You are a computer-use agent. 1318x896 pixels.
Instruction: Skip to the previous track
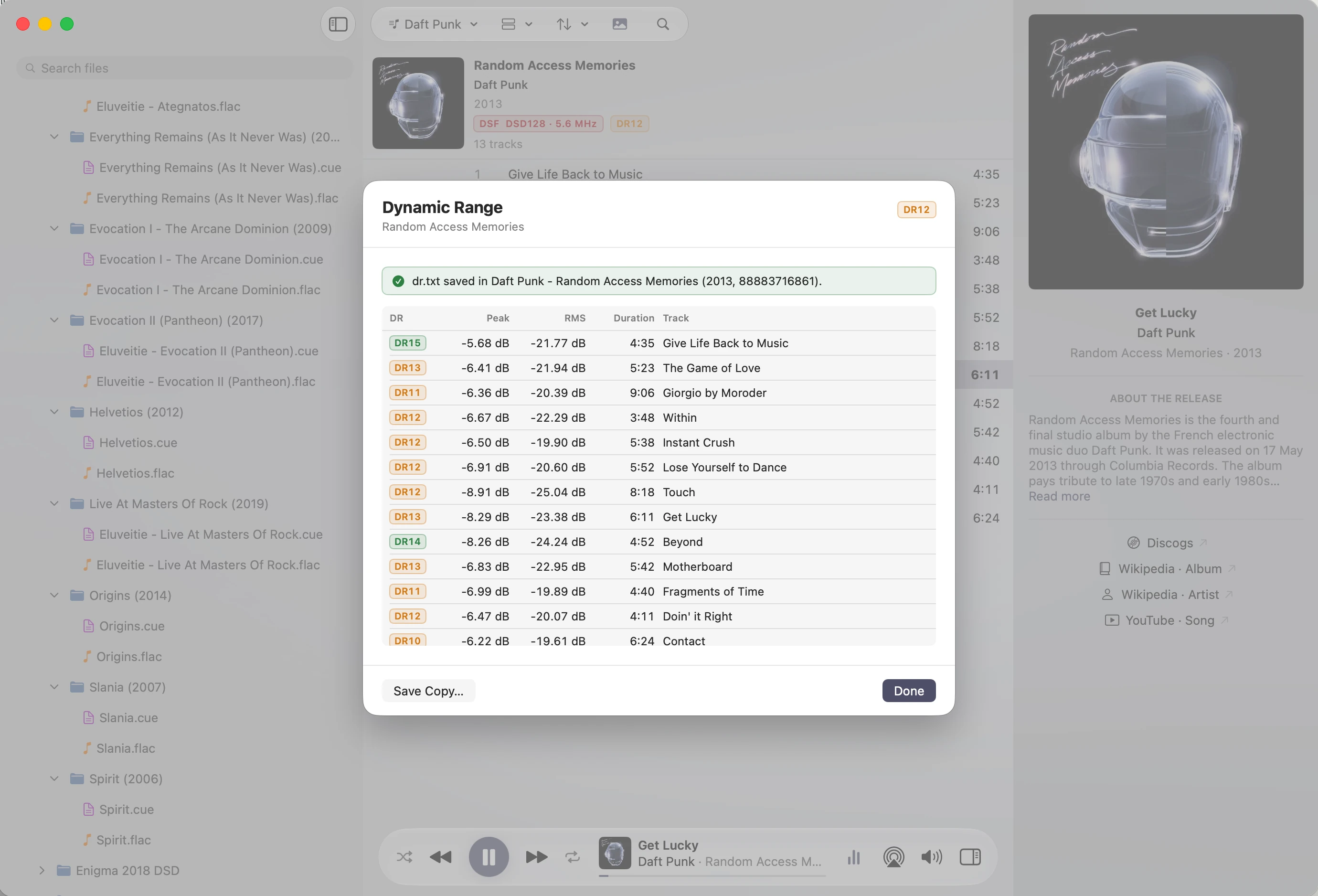[441, 856]
